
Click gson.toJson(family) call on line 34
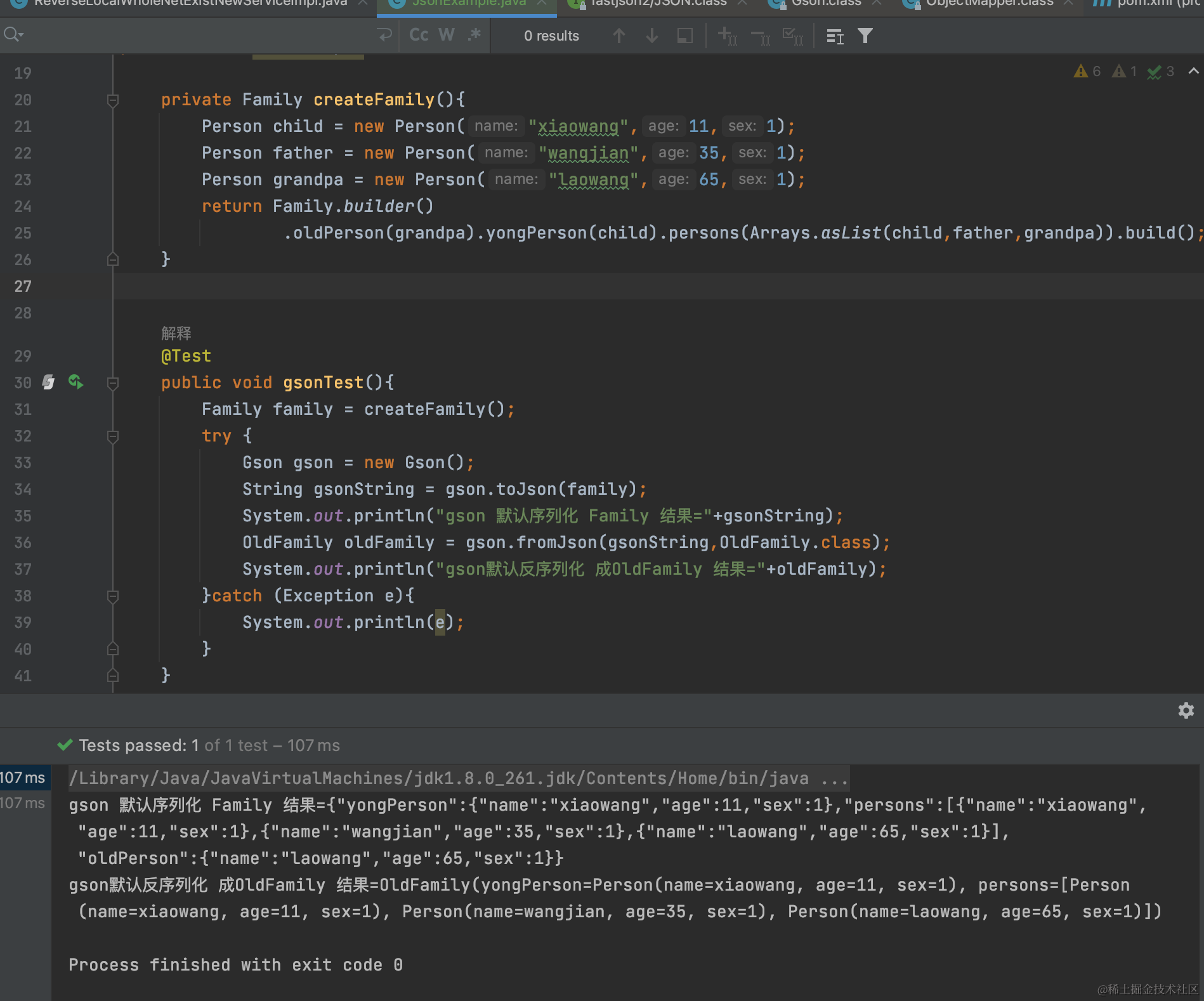point(541,489)
